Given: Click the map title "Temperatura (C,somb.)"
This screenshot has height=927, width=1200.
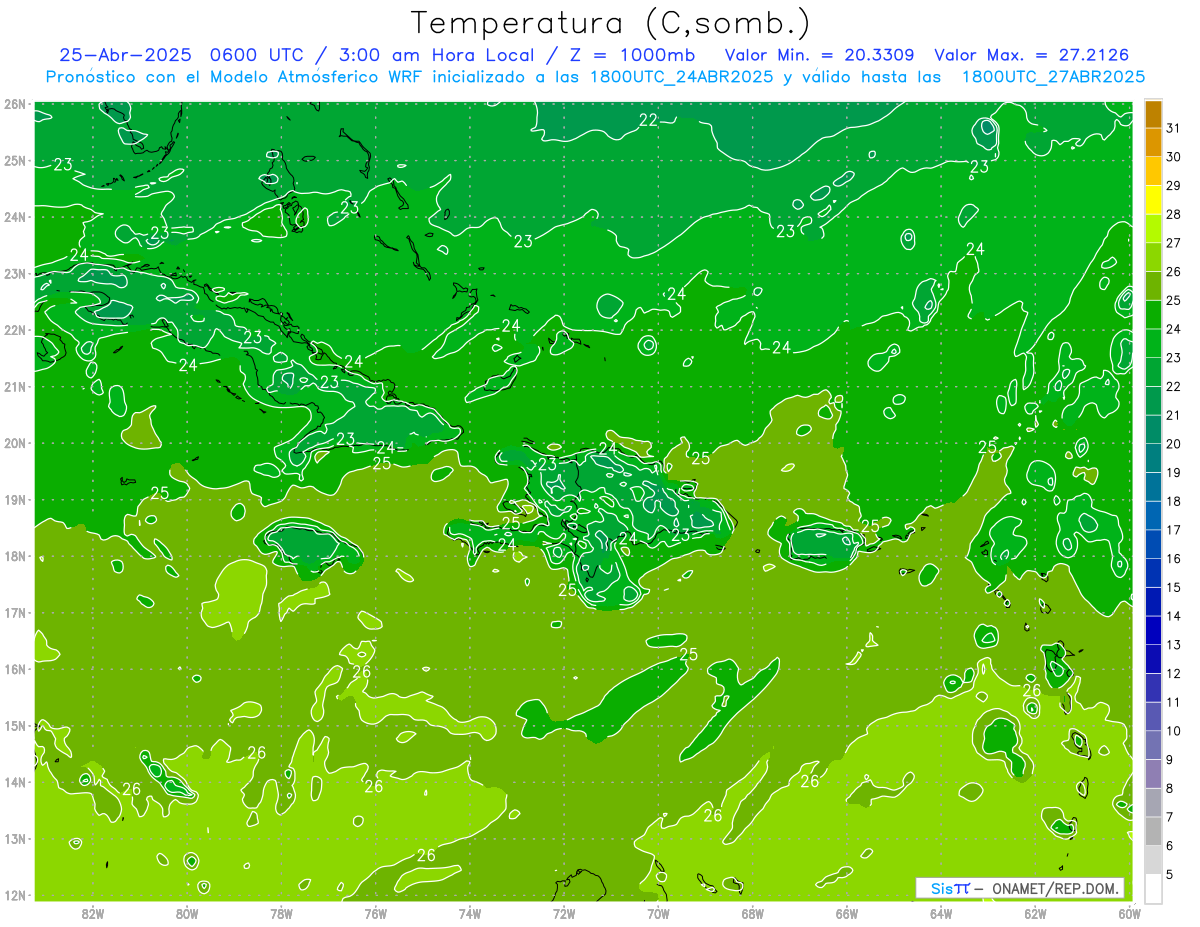Looking at the screenshot, I should click(x=611, y=23).
